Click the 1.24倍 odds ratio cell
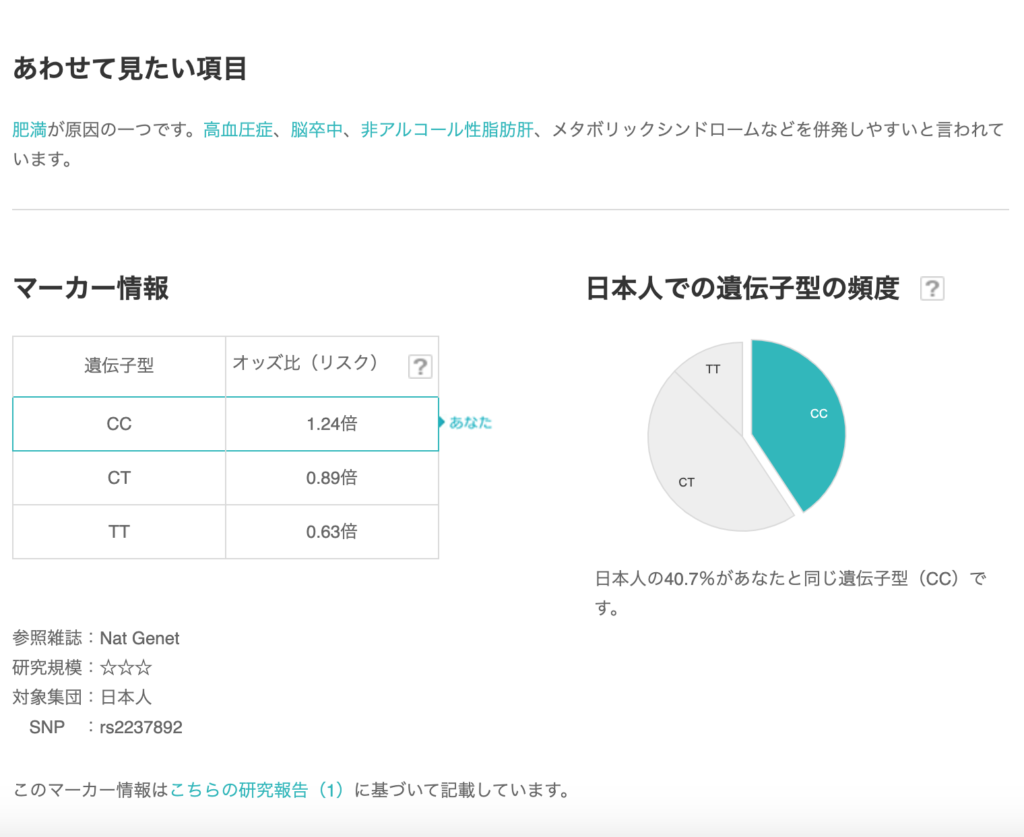The height and width of the screenshot is (837, 1024). tap(331, 424)
